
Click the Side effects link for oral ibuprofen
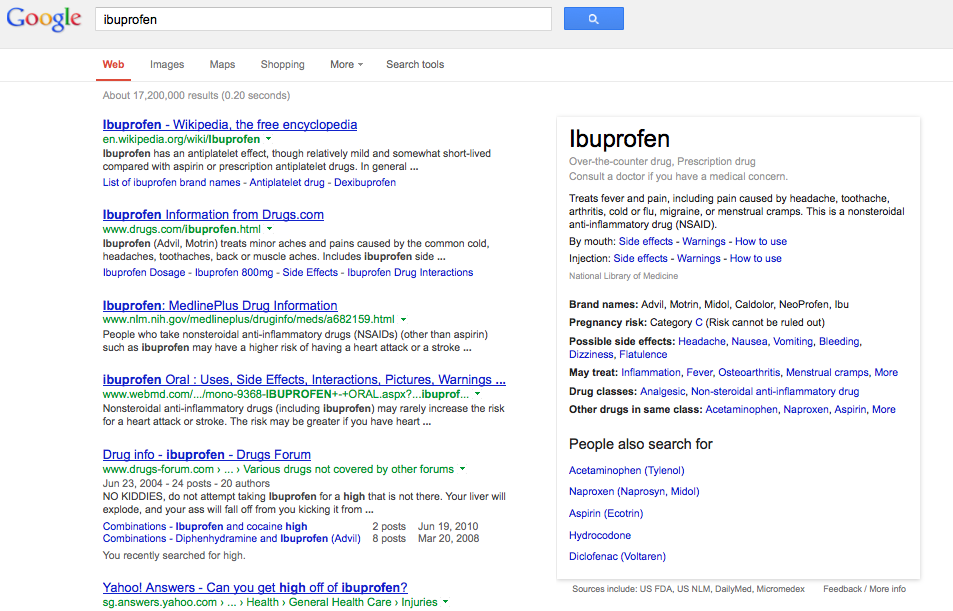(645, 241)
